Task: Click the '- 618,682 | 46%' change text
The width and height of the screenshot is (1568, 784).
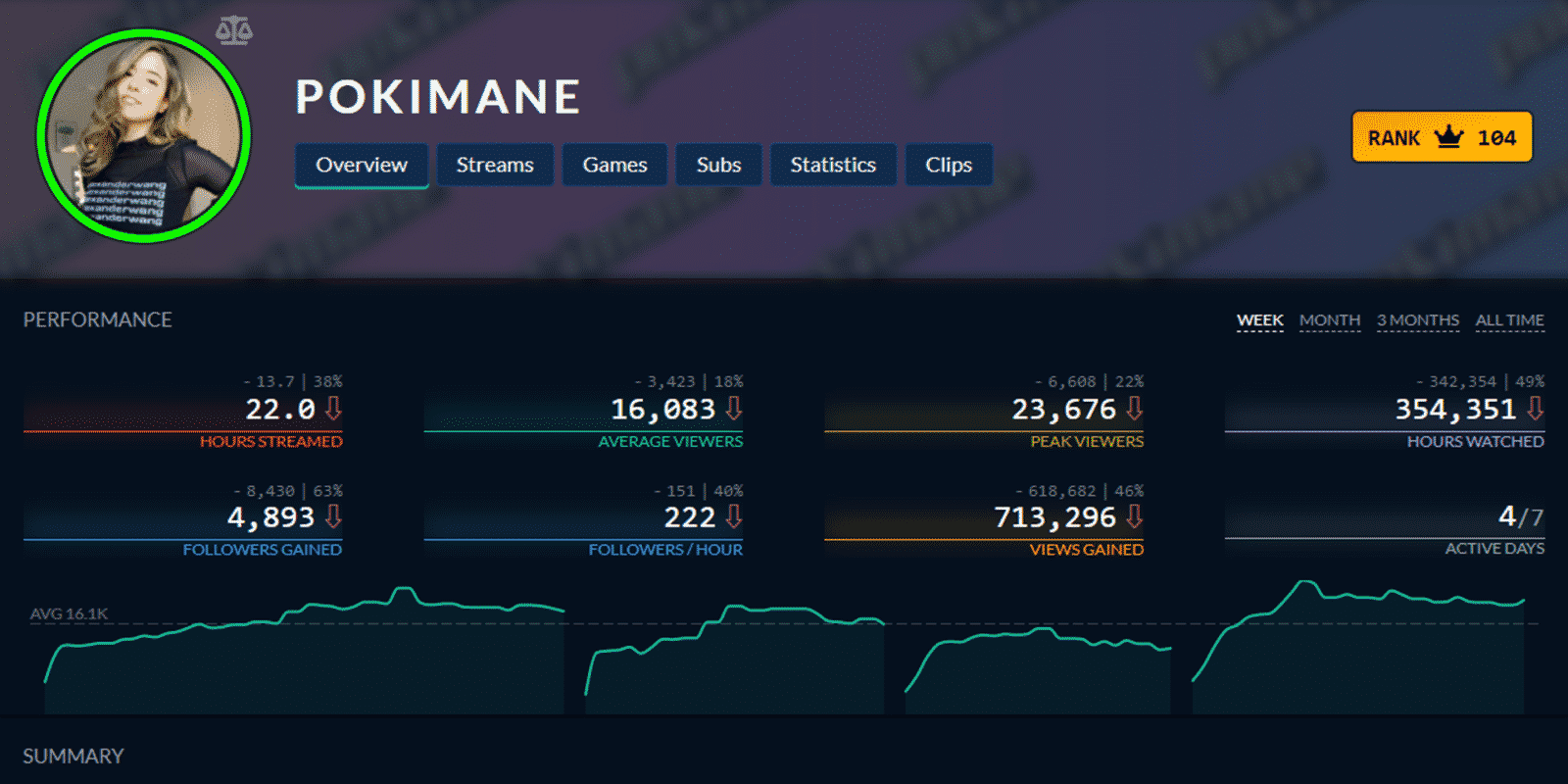Action: pyautogui.click(x=1079, y=490)
